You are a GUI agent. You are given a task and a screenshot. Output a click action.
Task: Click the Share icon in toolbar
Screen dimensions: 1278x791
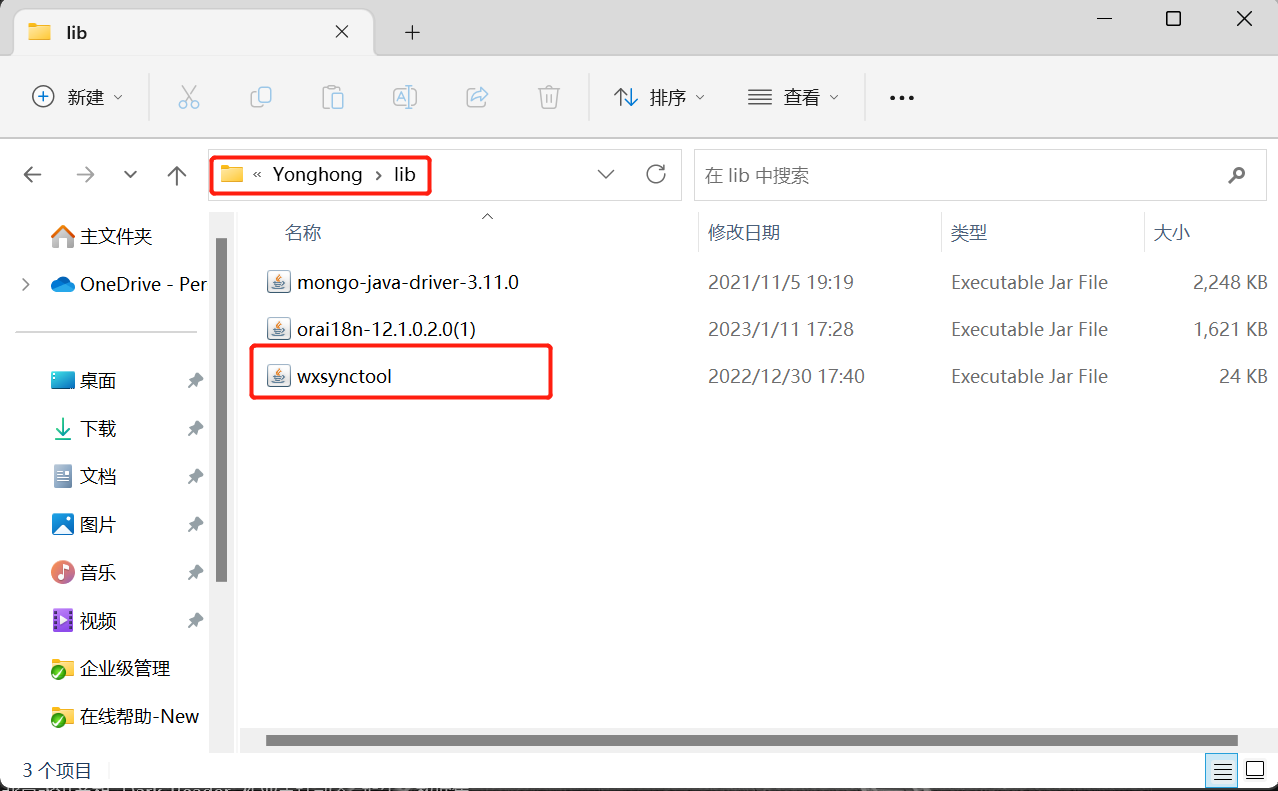point(477,97)
